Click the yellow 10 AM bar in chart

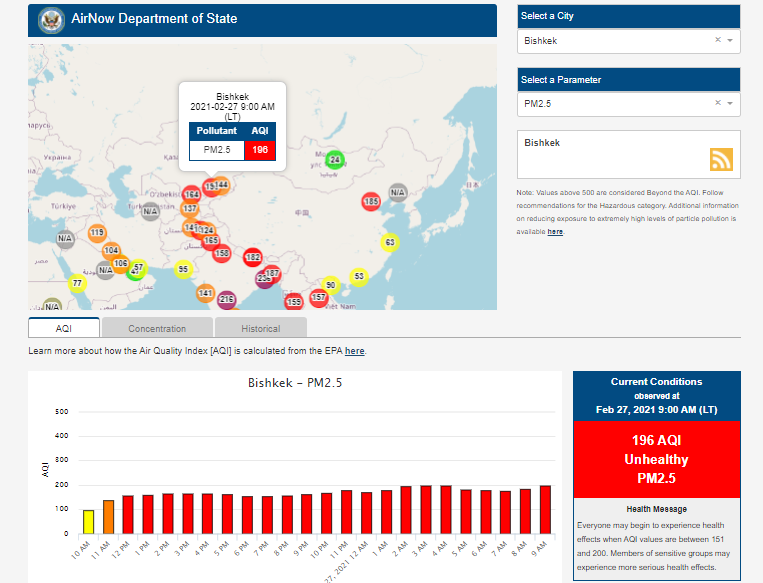(x=88, y=521)
